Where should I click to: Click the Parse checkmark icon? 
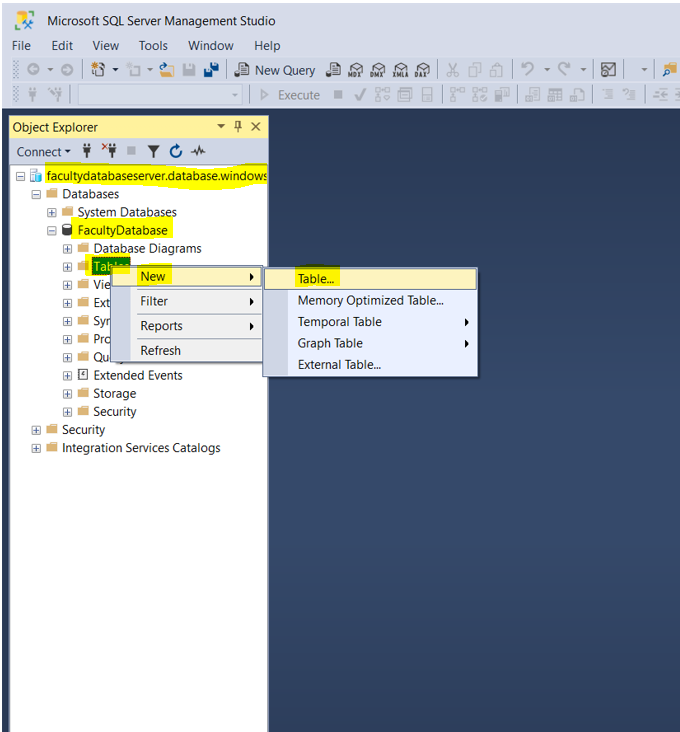[x=360, y=95]
